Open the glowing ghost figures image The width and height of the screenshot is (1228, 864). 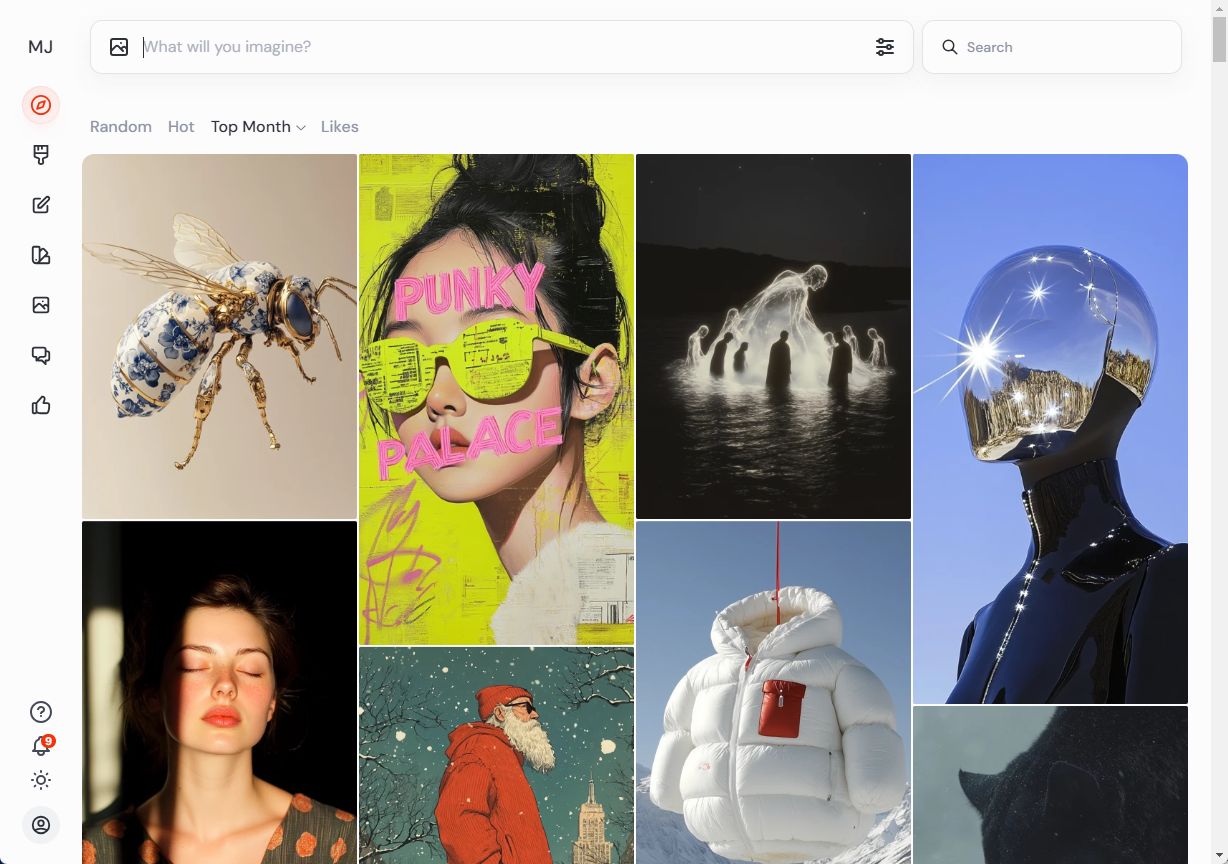coord(773,336)
